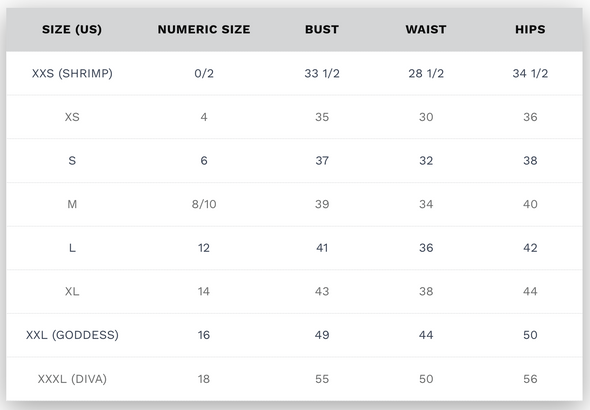Click numeric size 16 cell

coord(204,335)
